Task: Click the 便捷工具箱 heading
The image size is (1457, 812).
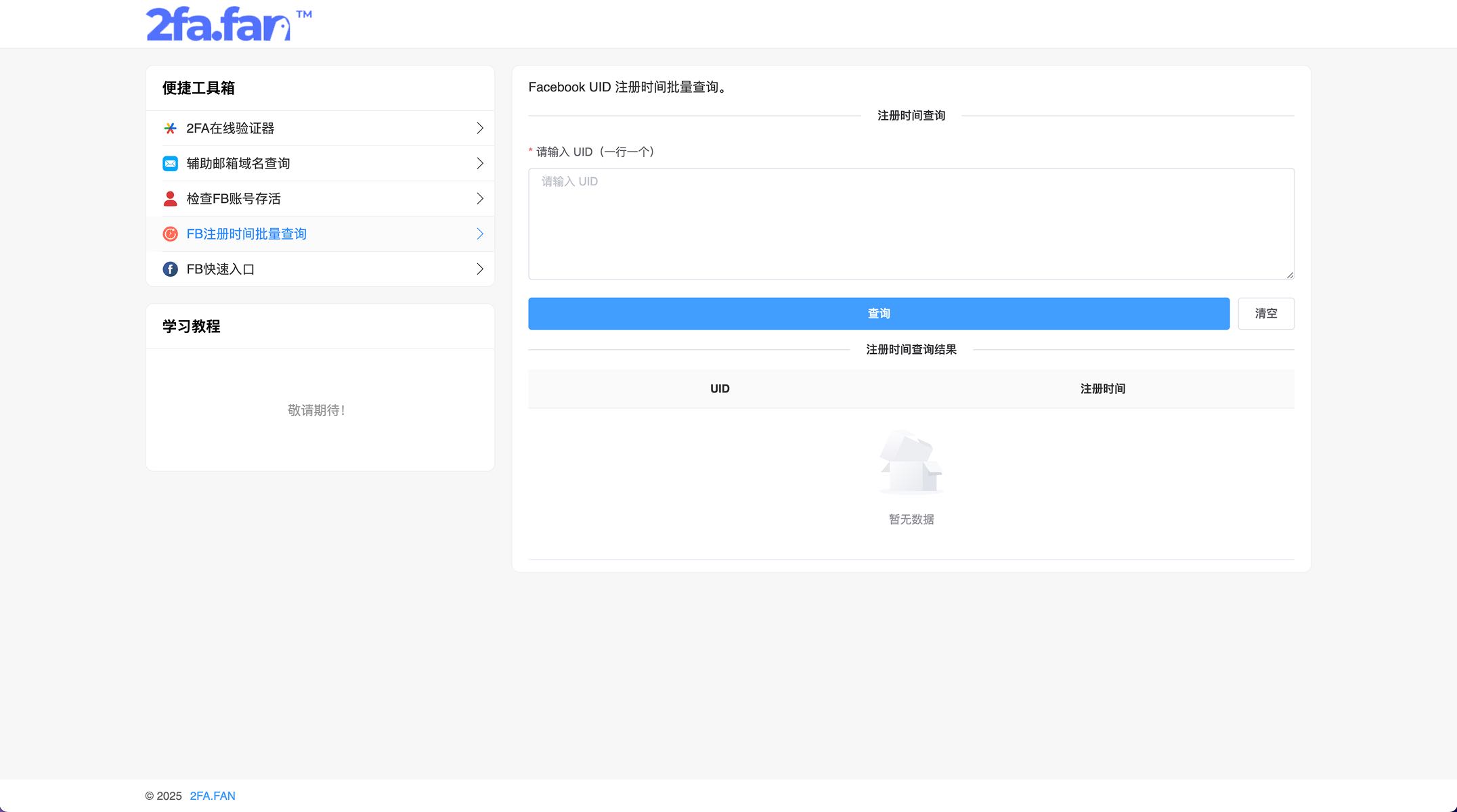Action: (198, 88)
